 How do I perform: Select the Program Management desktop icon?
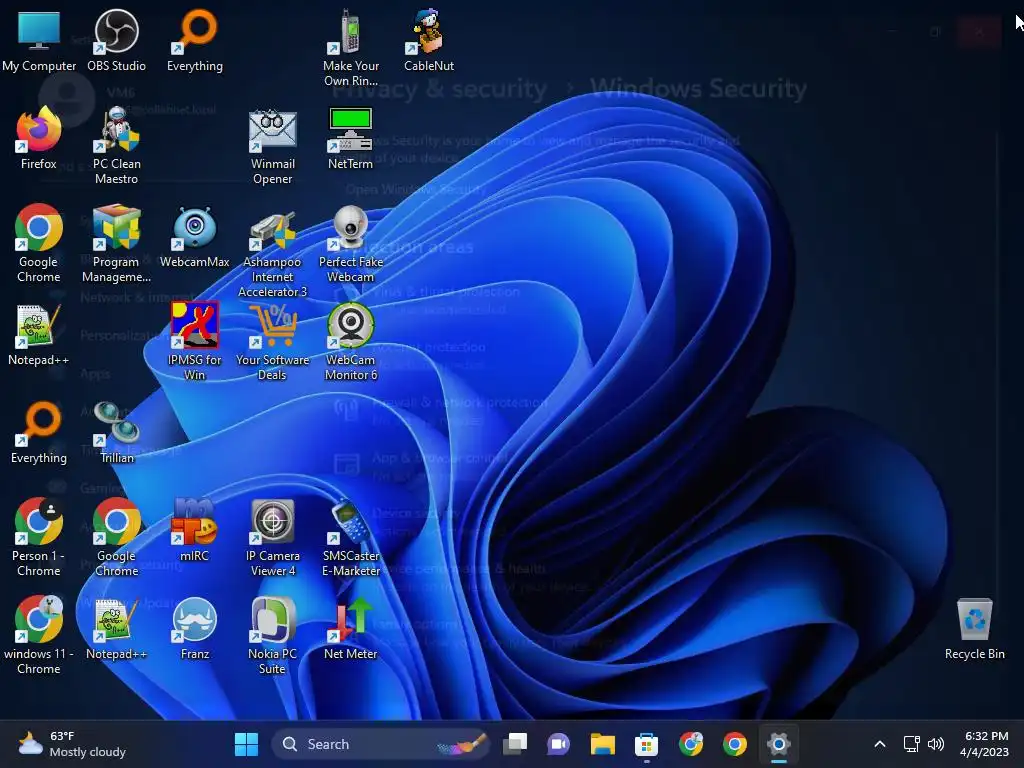point(116,244)
